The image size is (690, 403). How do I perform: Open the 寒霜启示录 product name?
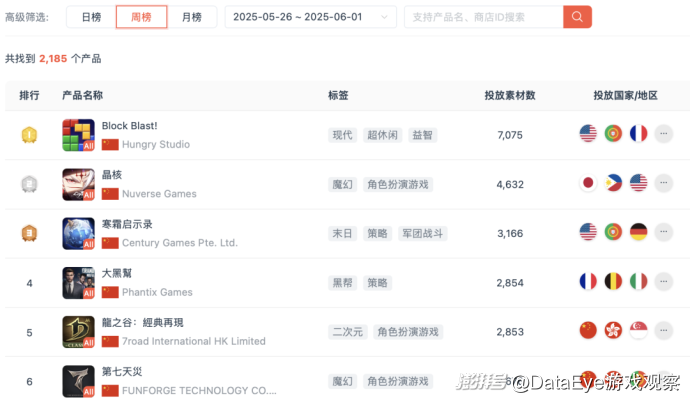coord(127,224)
